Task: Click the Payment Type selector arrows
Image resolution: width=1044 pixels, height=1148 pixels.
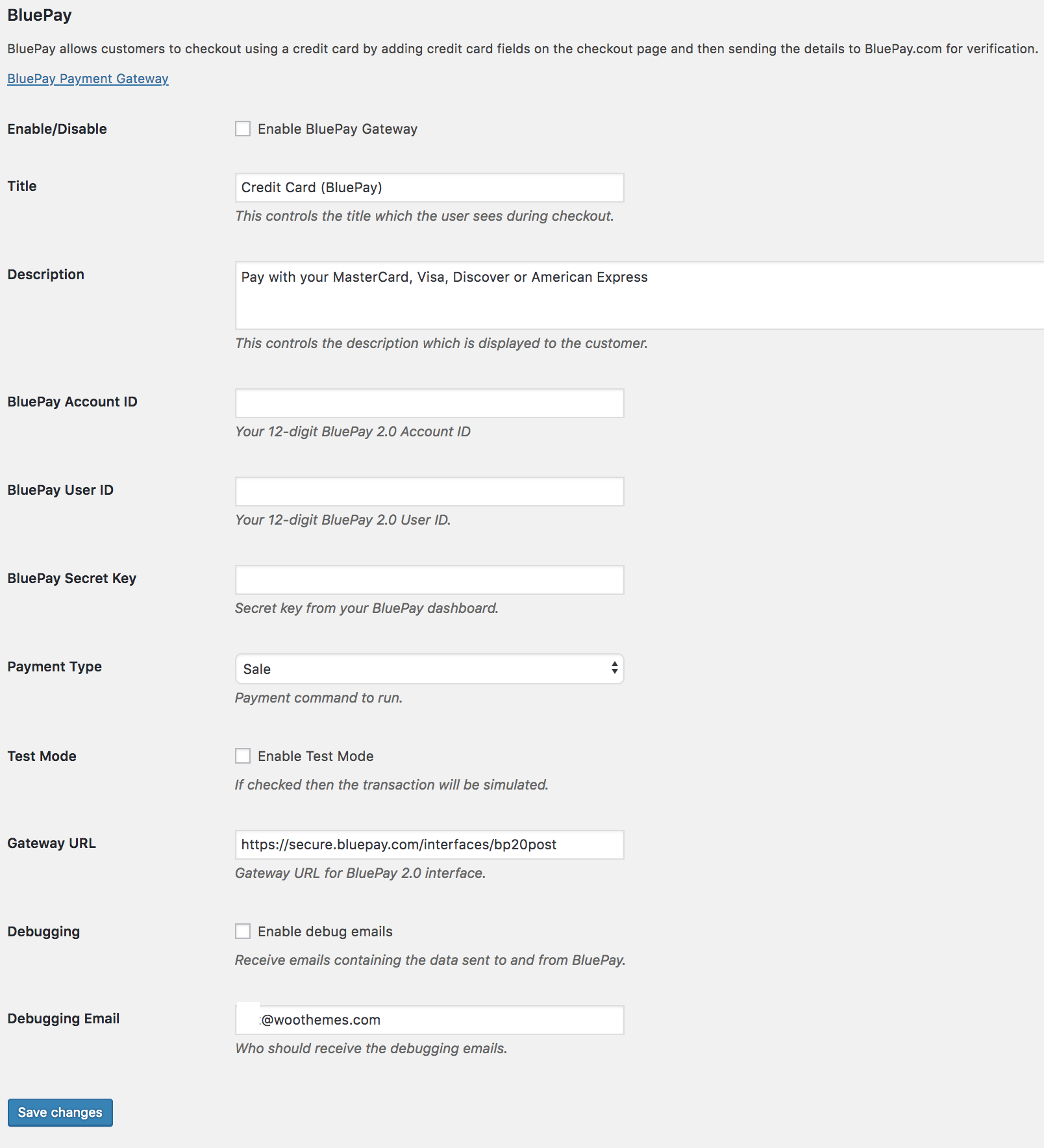Action: point(614,669)
